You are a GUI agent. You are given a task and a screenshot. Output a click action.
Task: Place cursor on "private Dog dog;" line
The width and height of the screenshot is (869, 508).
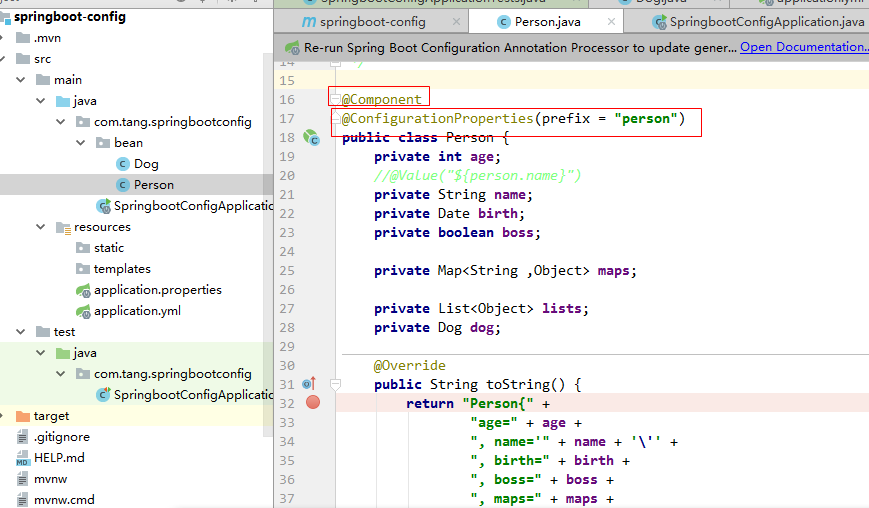point(437,328)
